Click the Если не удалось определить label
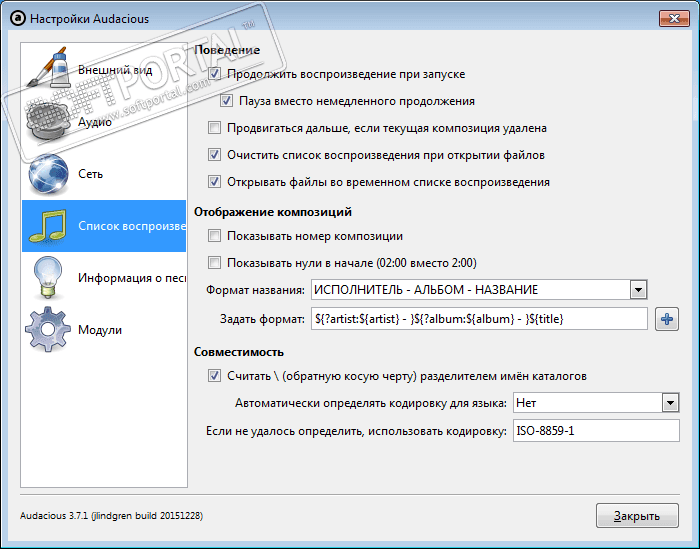This screenshot has height=549, width=700. (356, 431)
